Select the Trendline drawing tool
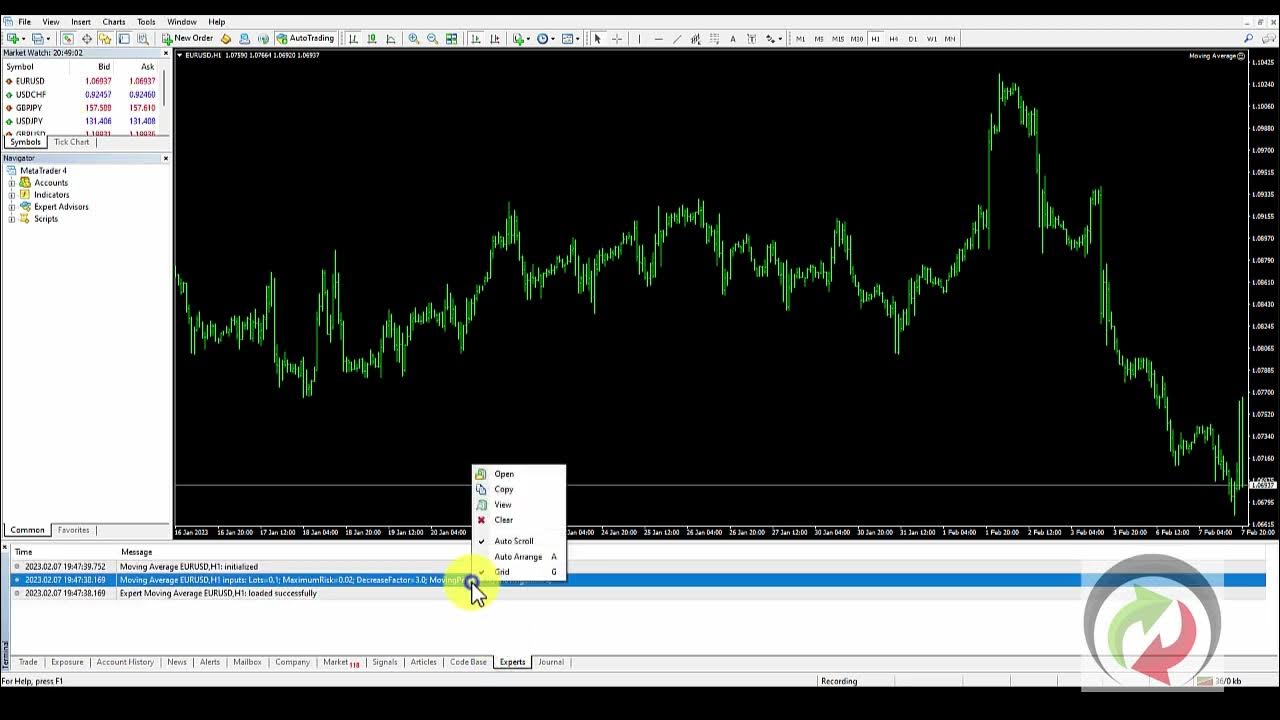 coord(677,39)
